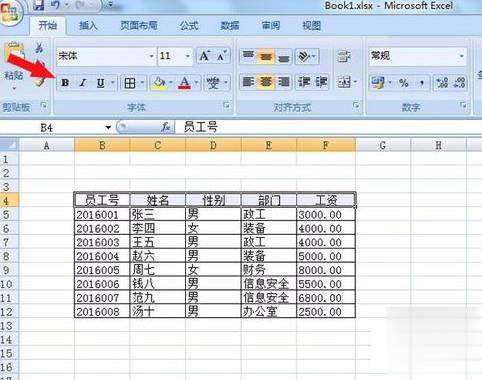482x380 pixels.
Task: Toggle middle vertical alignment
Action: tap(266, 56)
